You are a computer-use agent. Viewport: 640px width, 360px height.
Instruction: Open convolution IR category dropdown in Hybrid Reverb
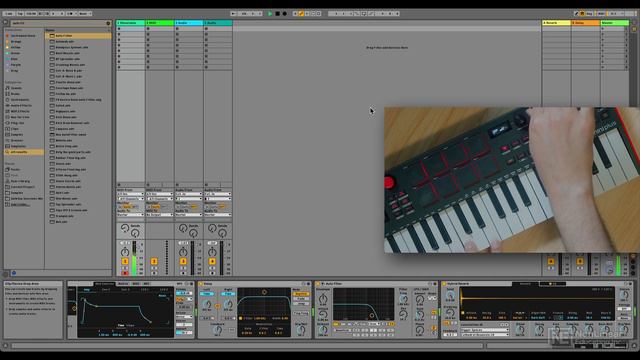[x=484, y=330]
